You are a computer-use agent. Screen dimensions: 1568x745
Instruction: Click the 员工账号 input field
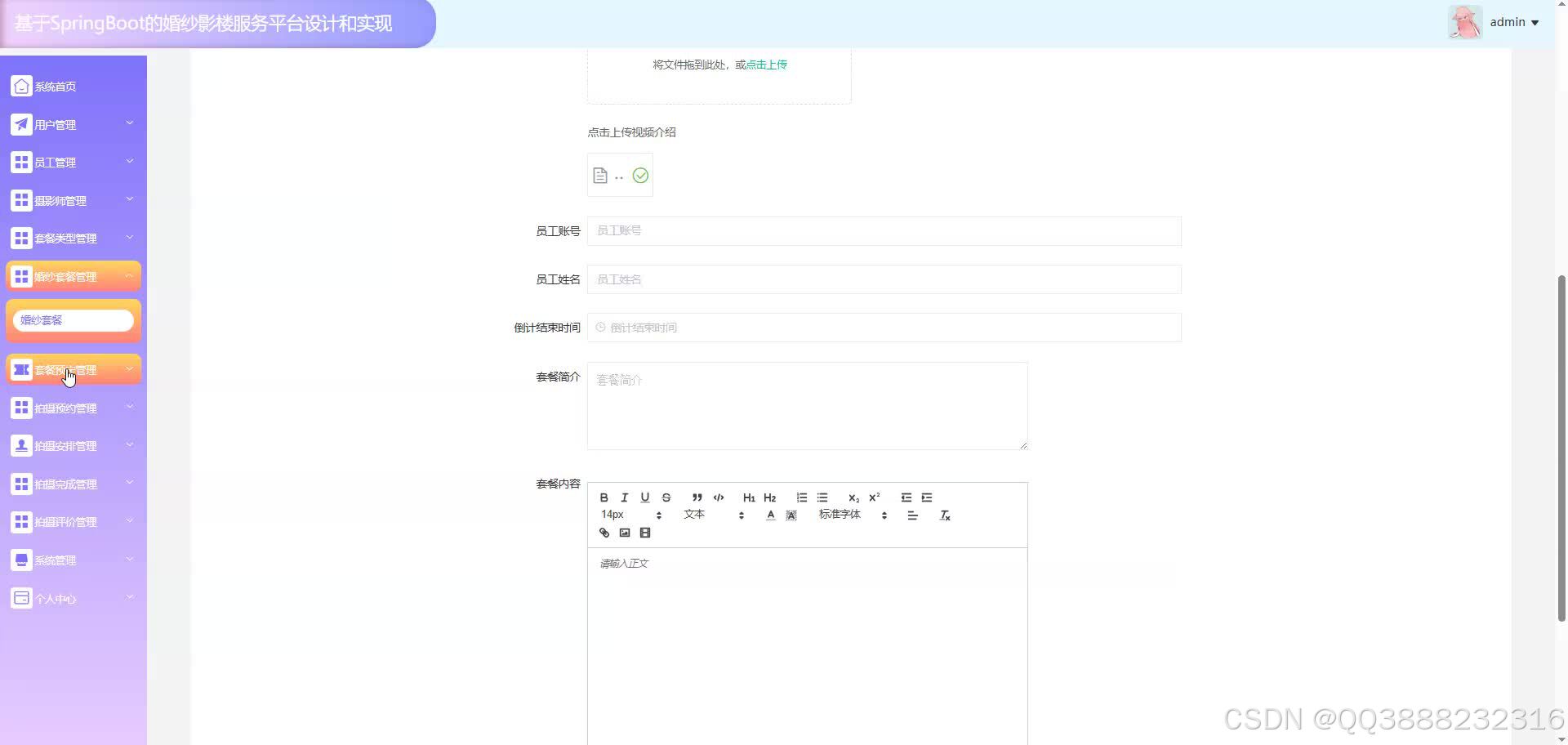pos(884,231)
